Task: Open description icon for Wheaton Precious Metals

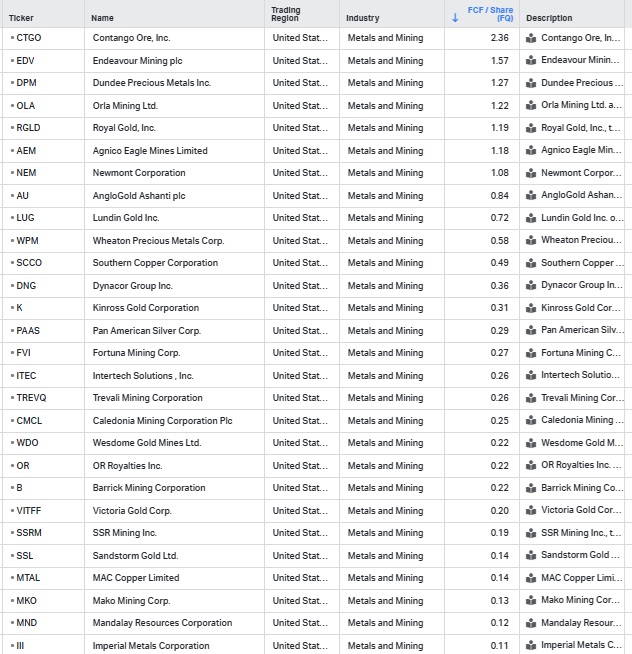Action: pos(531,241)
